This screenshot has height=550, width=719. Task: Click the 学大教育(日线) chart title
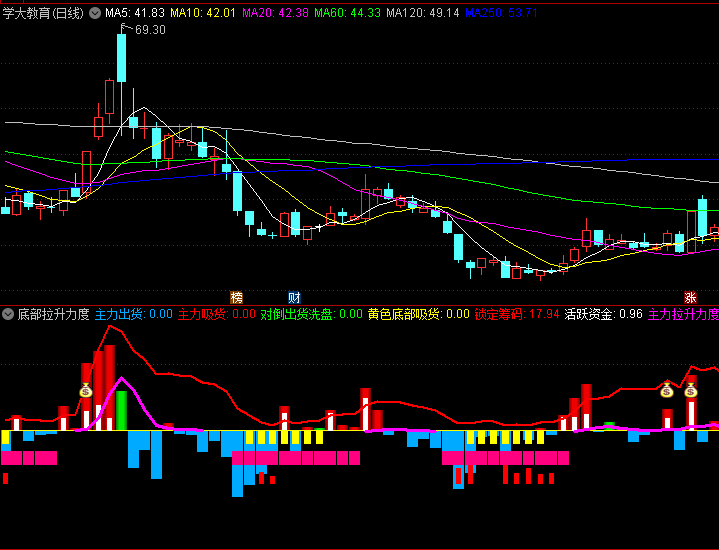coord(43,13)
